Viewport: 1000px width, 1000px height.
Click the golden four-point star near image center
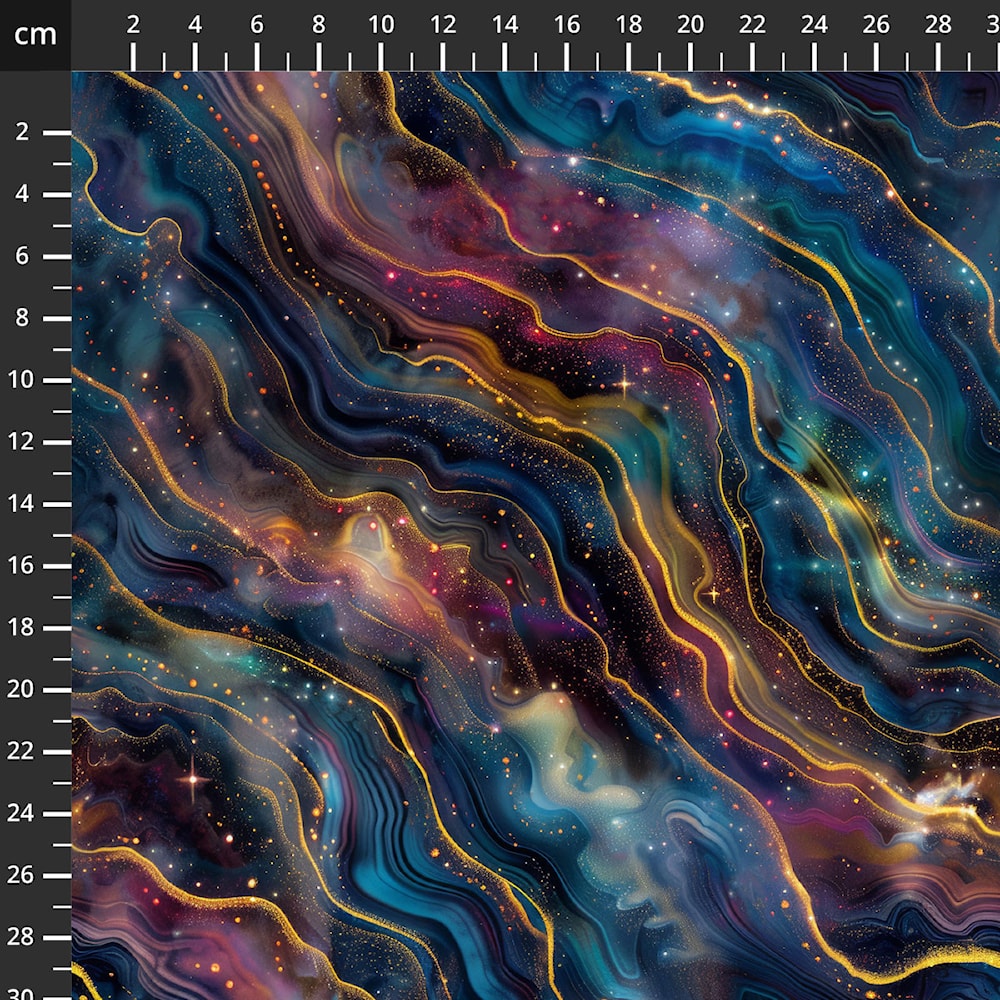[624, 383]
